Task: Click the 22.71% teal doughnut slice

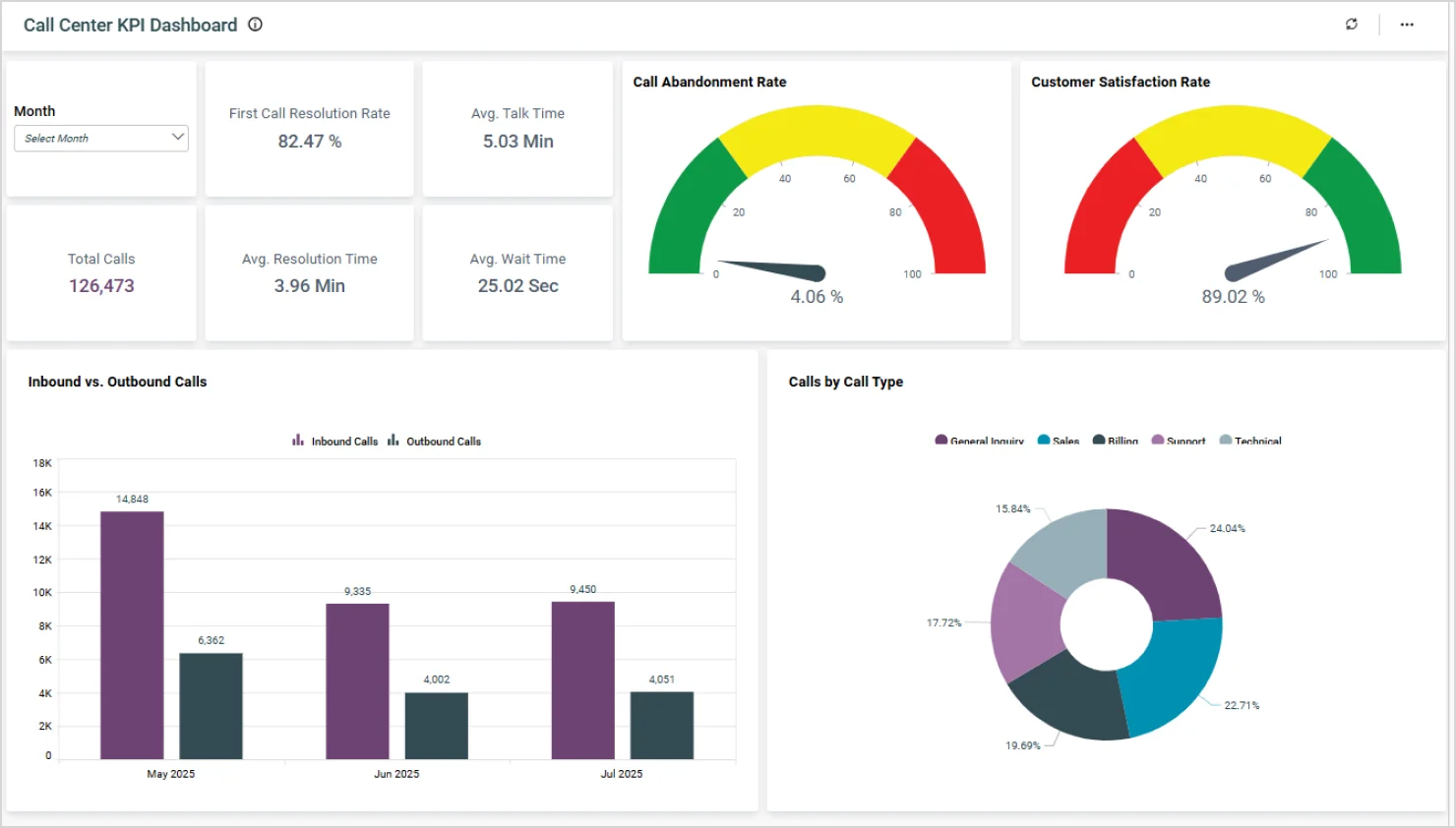Action: point(1173,678)
